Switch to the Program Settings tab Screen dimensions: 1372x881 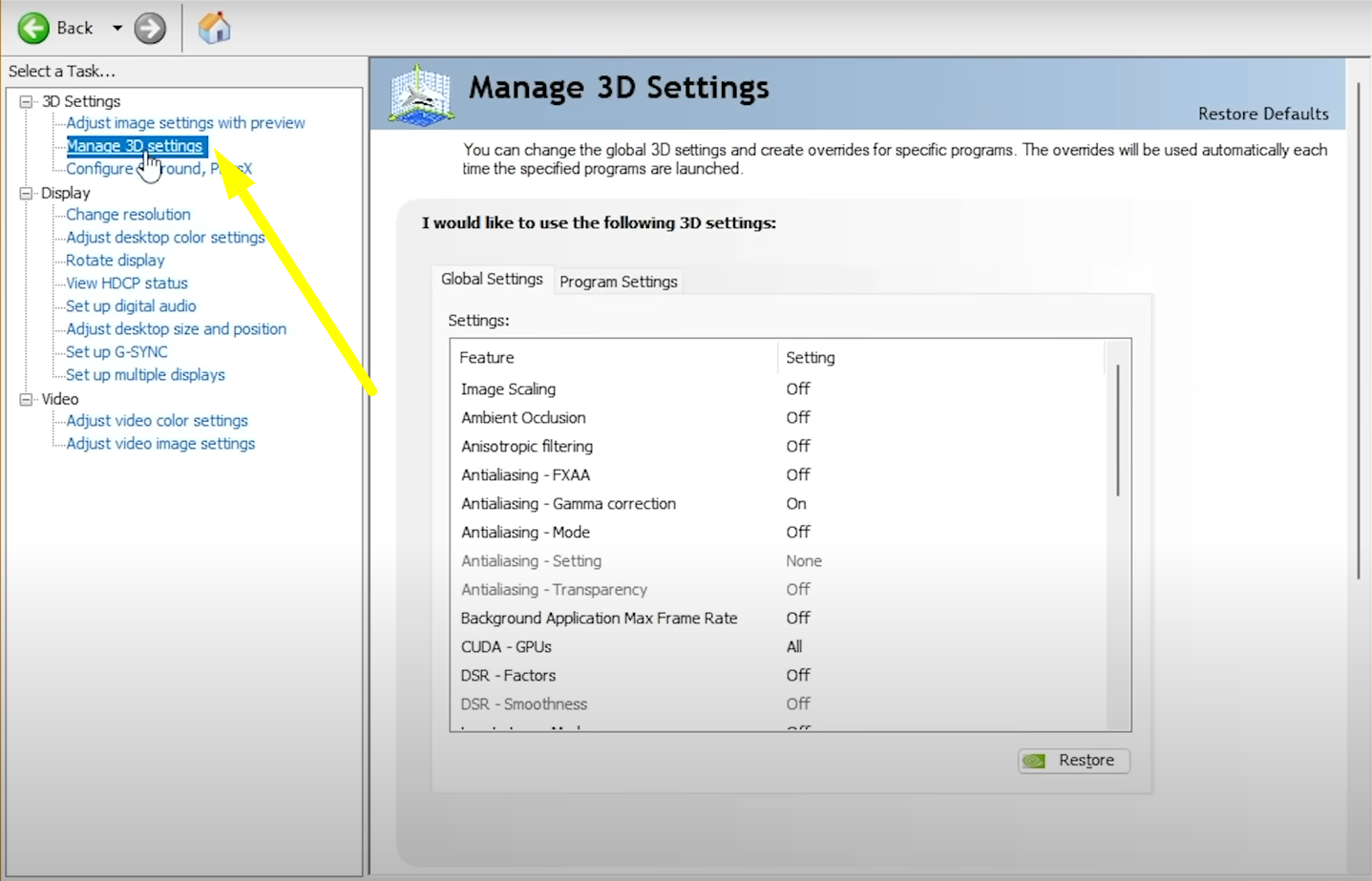click(619, 282)
